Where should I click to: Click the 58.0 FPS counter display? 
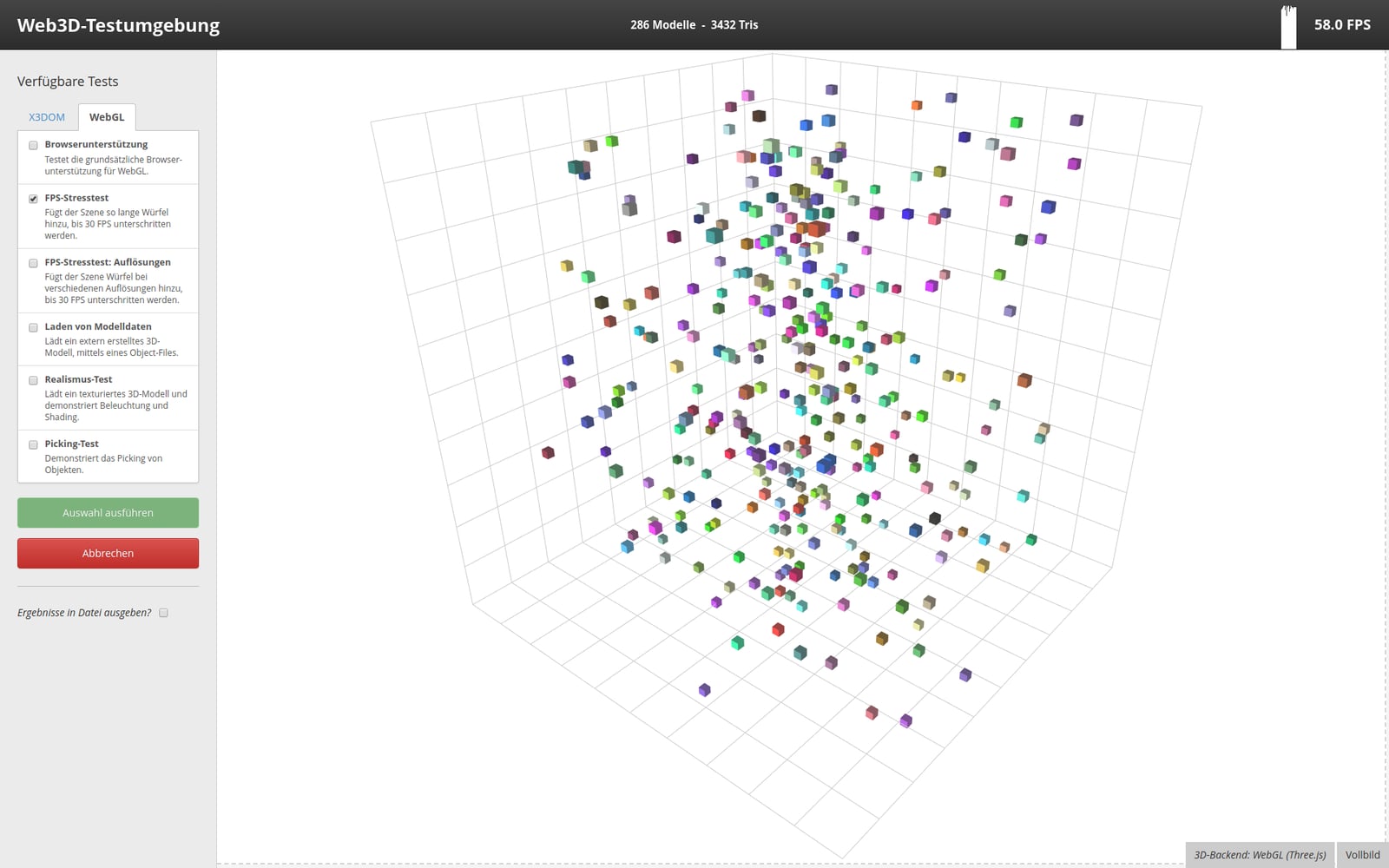1340,24
